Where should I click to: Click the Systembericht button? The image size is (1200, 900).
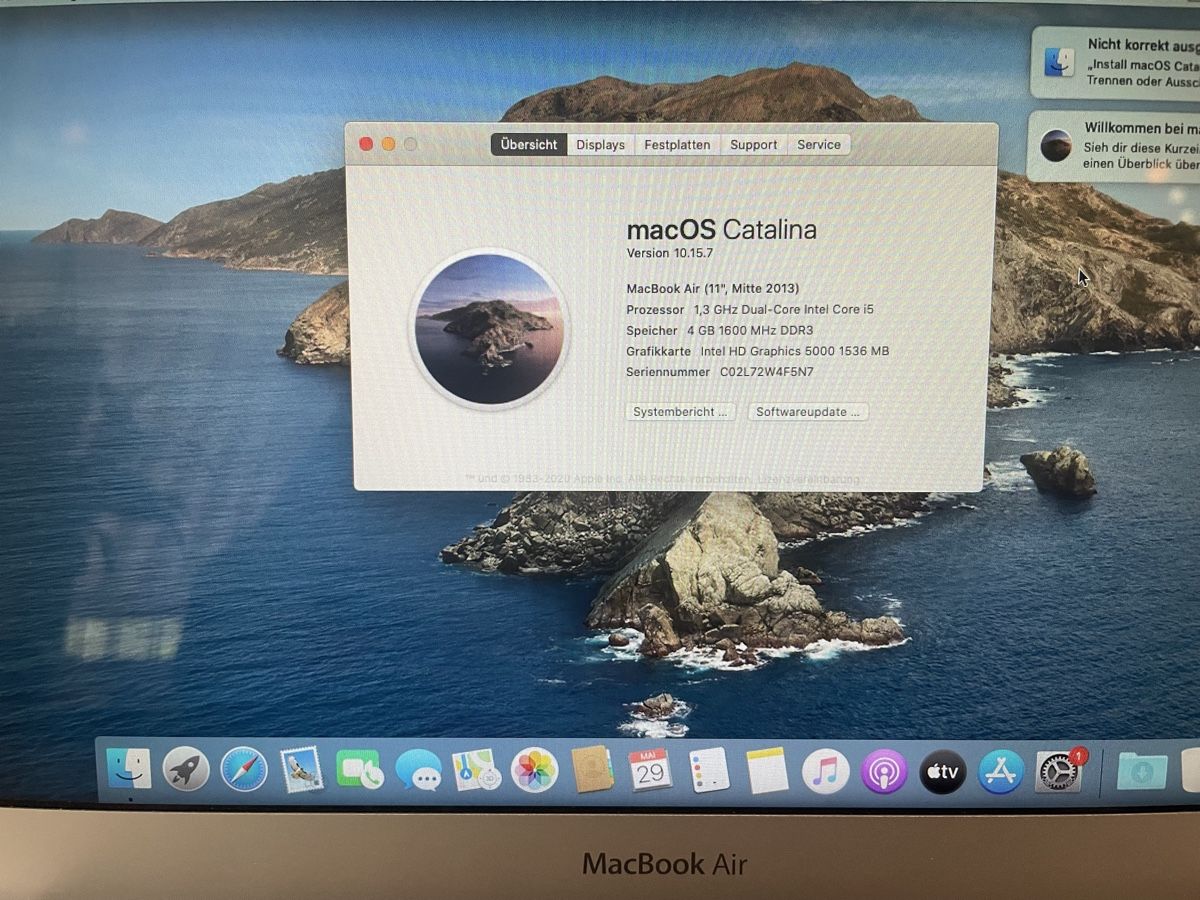point(681,412)
